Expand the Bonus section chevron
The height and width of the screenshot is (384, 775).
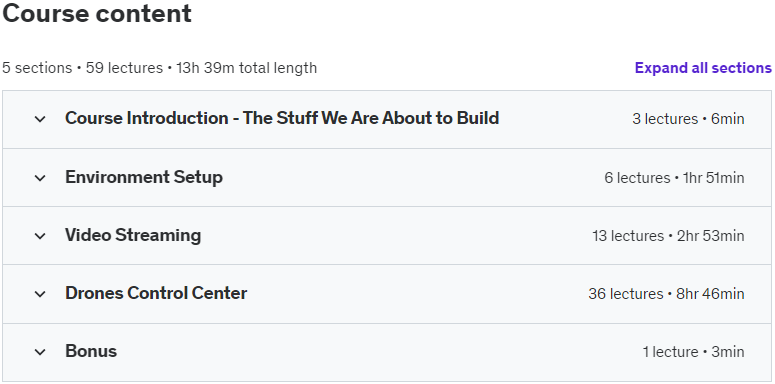click(40, 352)
